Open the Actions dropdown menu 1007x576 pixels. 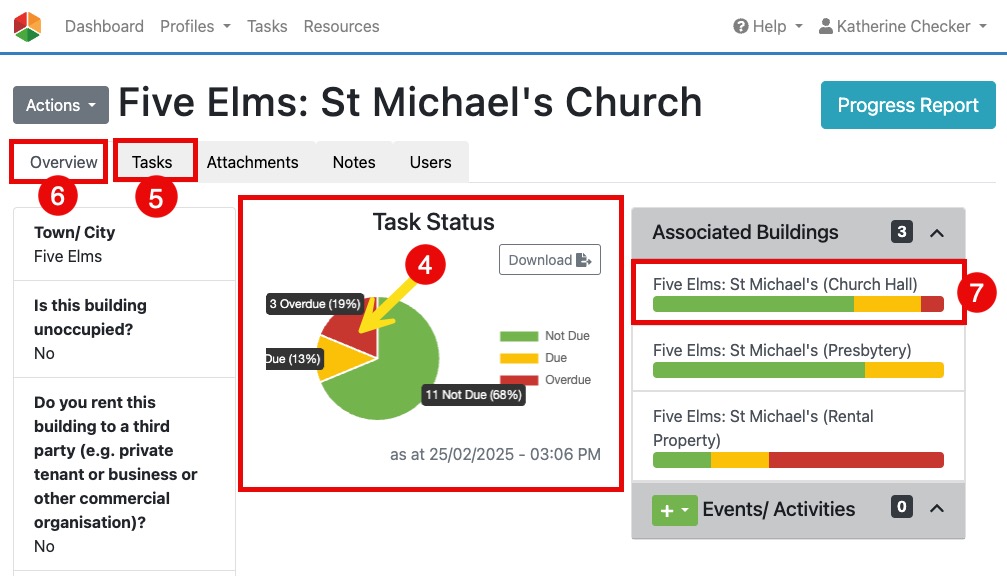coord(60,105)
